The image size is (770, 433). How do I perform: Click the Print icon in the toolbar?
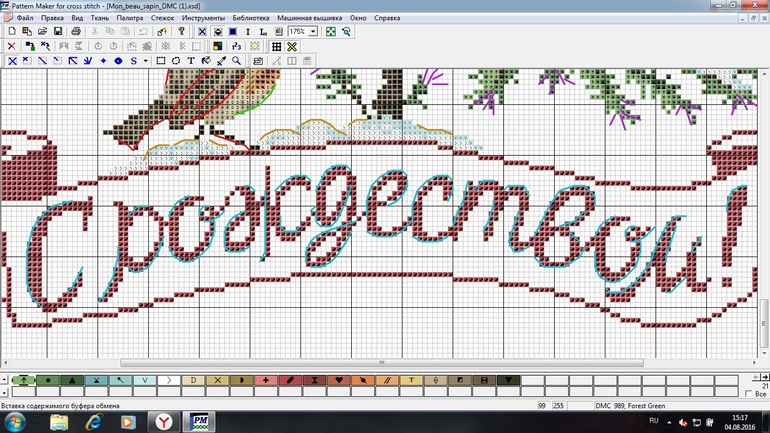point(78,32)
